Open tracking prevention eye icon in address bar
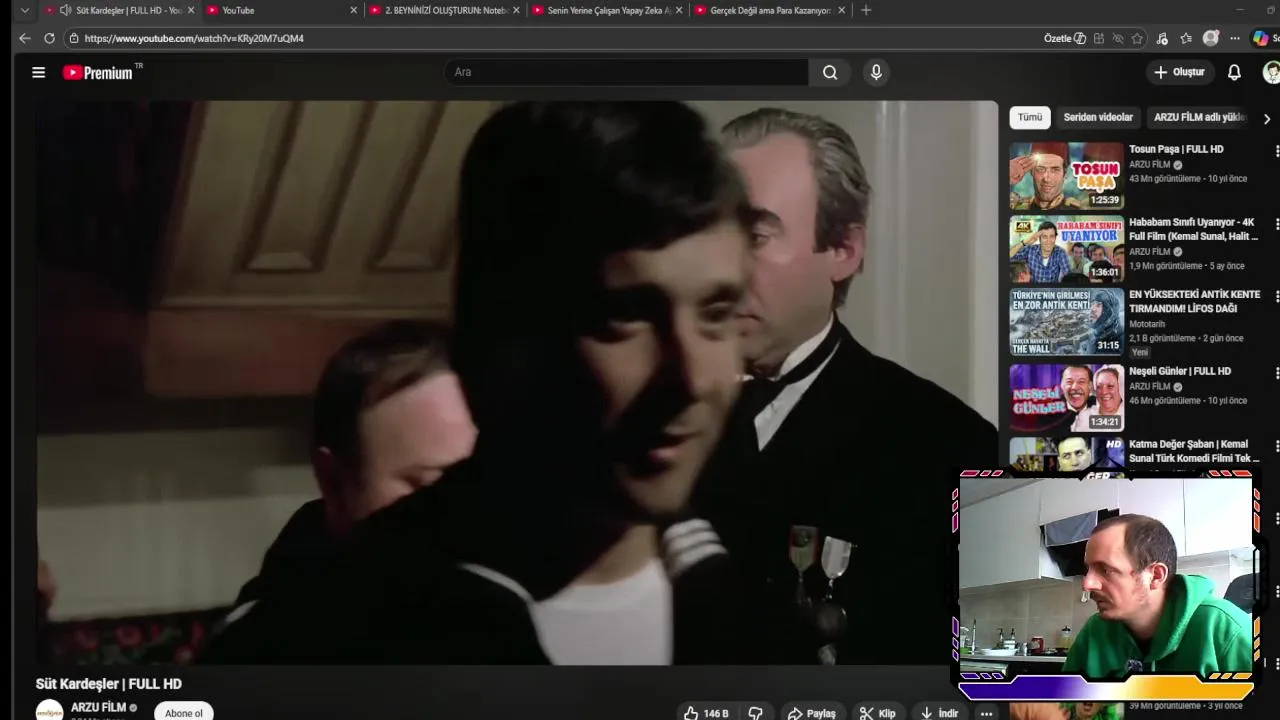Image resolution: width=1280 pixels, height=720 pixels. [1118, 38]
